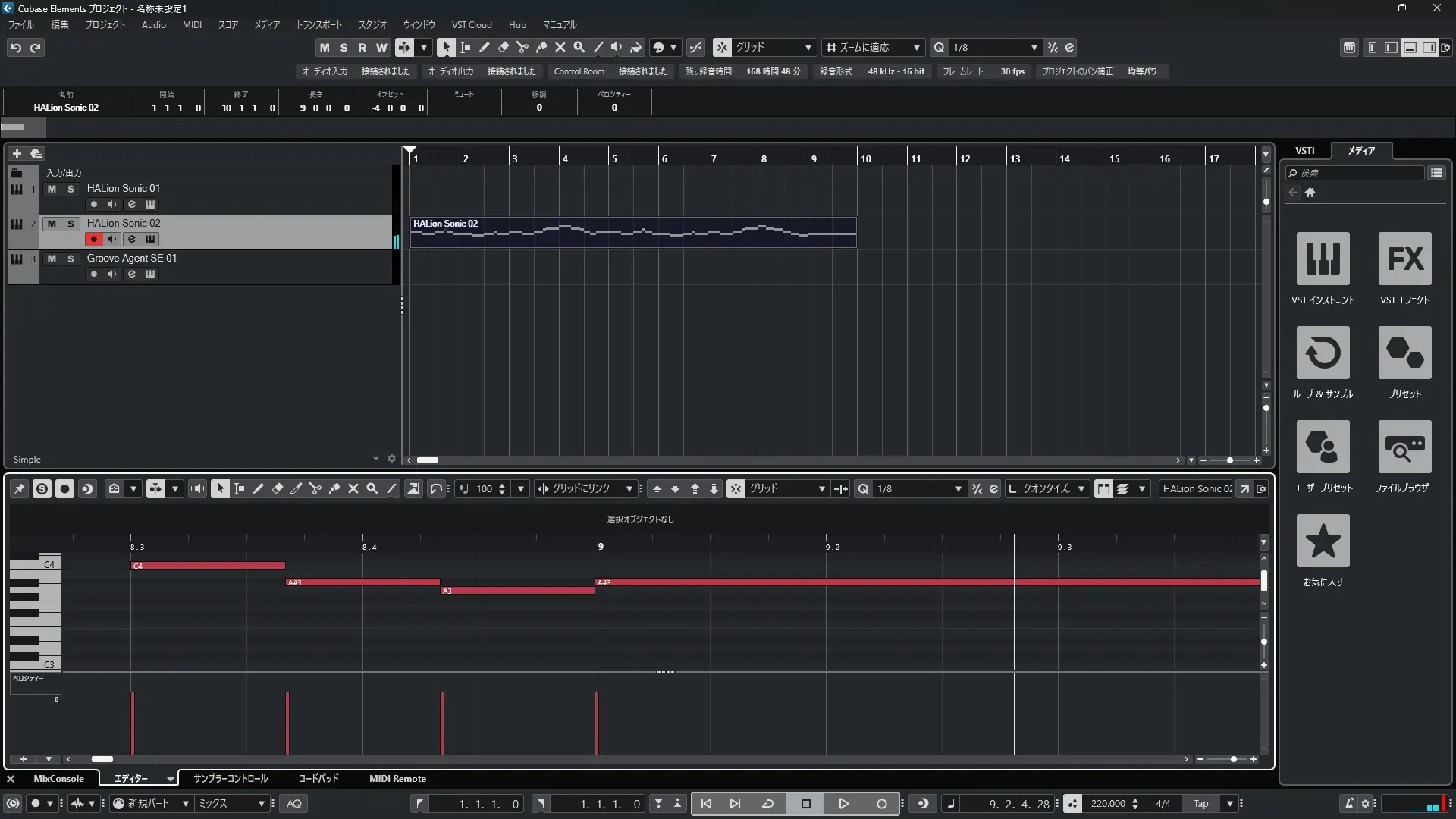
Task: Open the VST Instruments media tile
Action: click(1323, 259)
